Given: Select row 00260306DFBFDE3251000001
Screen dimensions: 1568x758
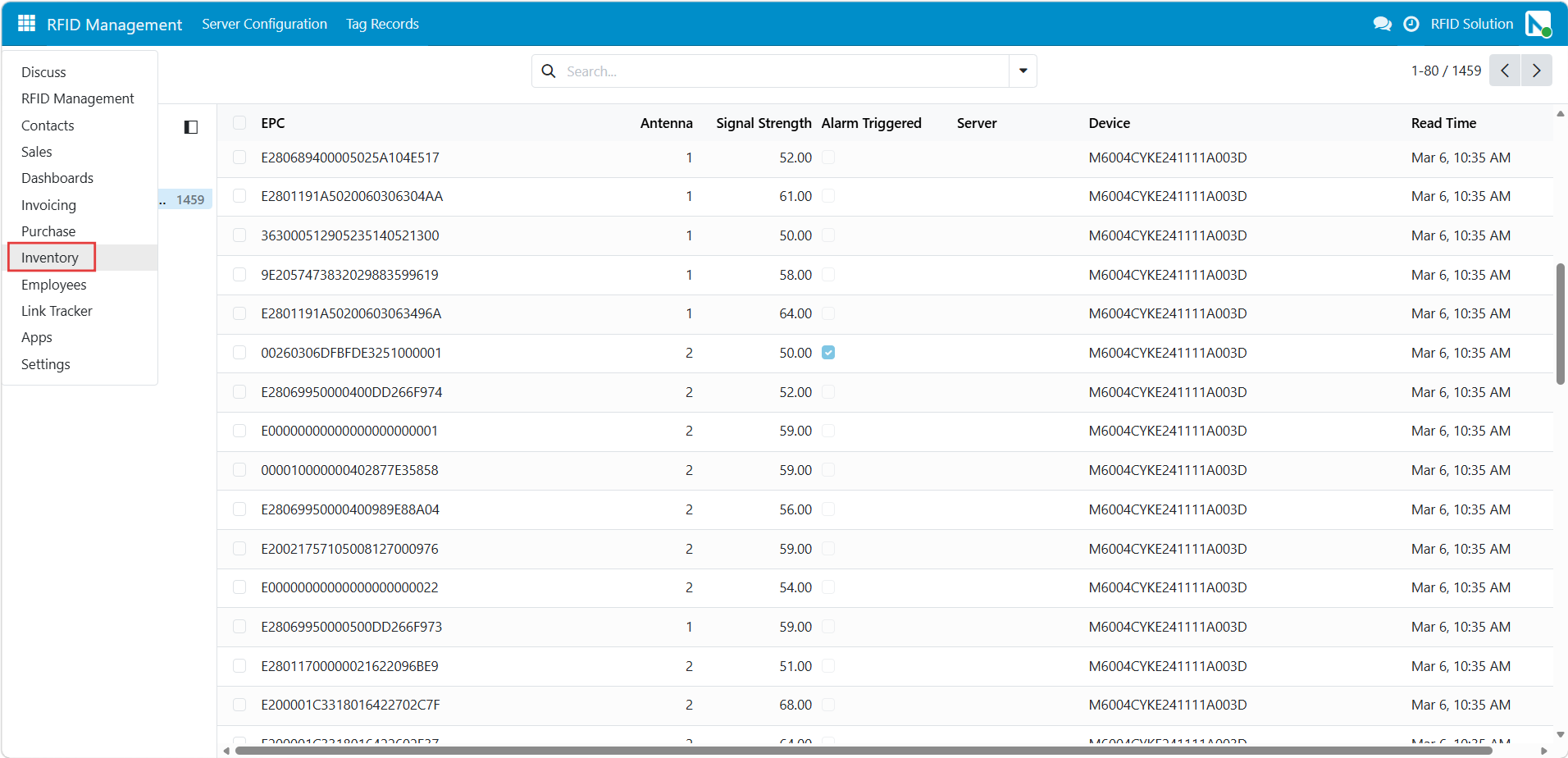Looking at the screenshot, I should tap(239, 353).
